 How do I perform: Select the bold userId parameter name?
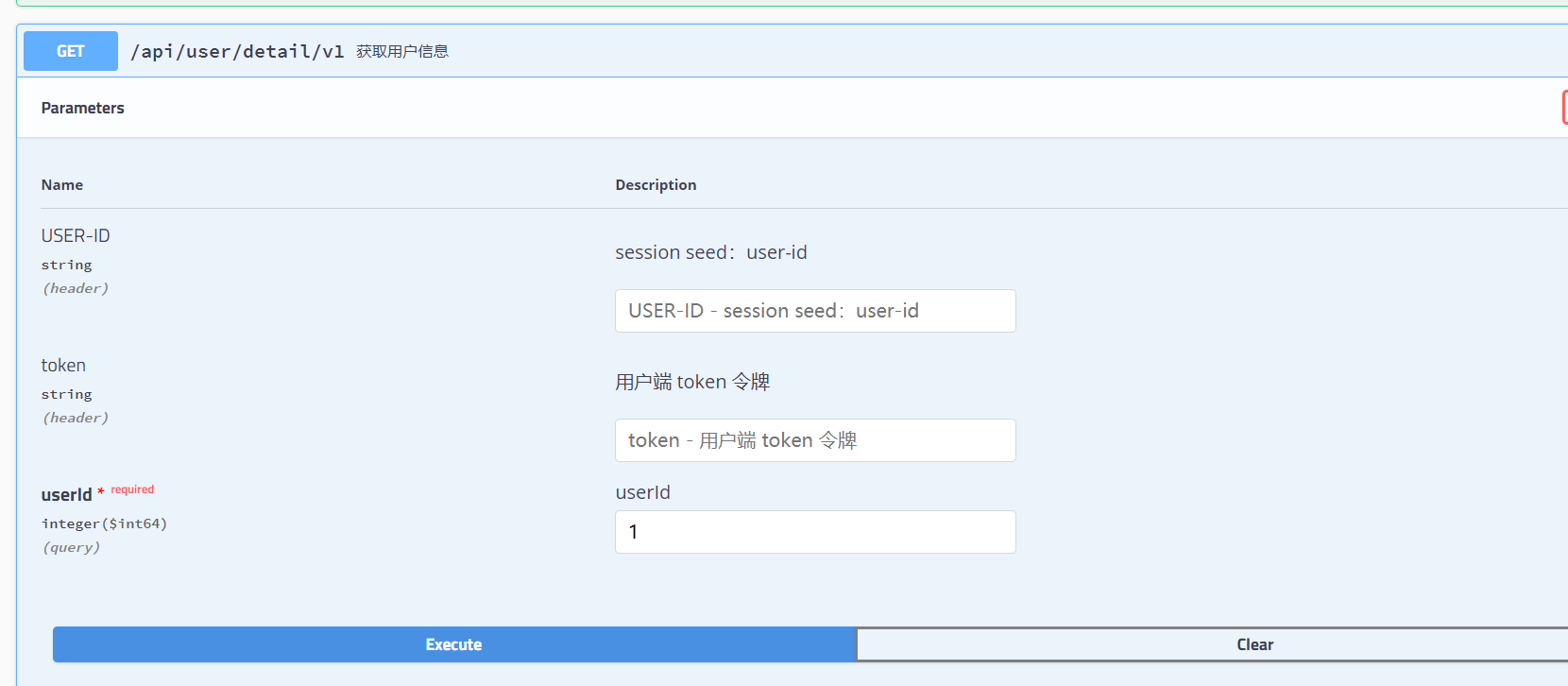click(66, 494)
